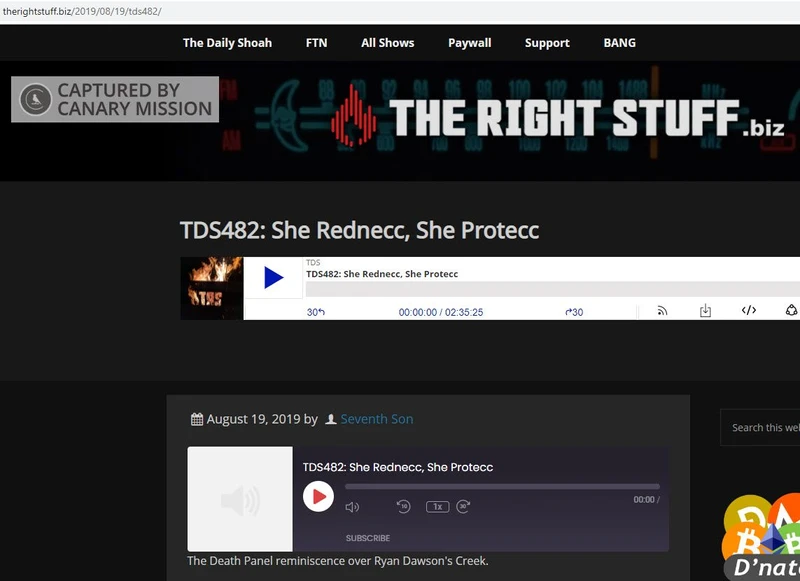
Task: Open The Daily Shoah menu item
Action: 227,43
